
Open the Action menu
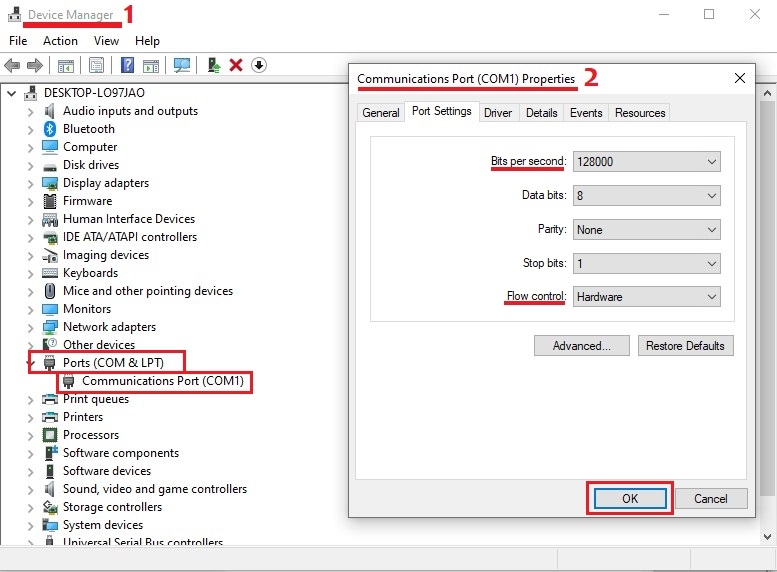point(60,41)
